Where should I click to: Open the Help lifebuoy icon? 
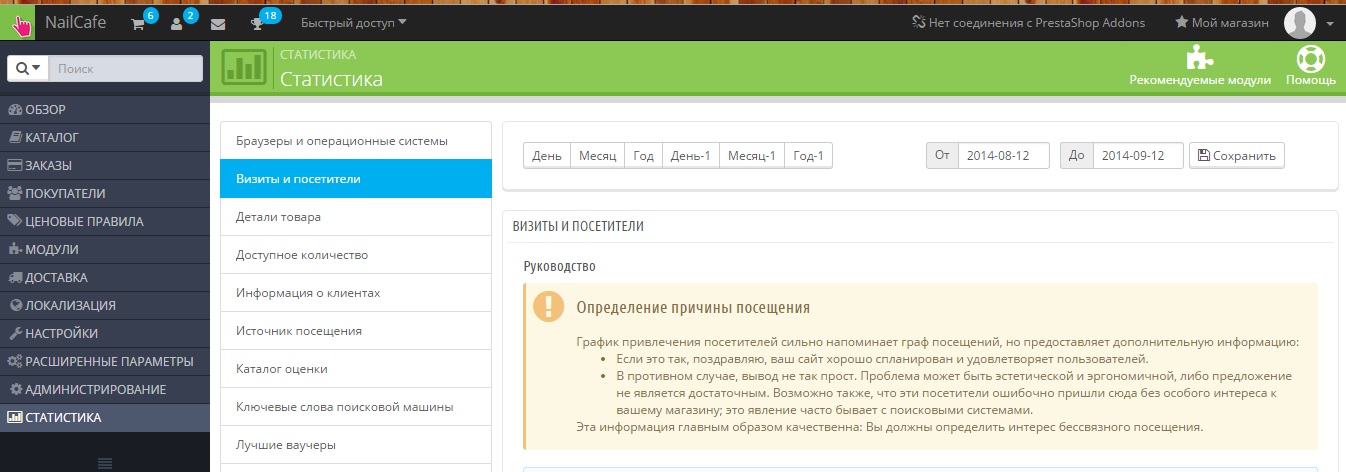point(1310,59)
